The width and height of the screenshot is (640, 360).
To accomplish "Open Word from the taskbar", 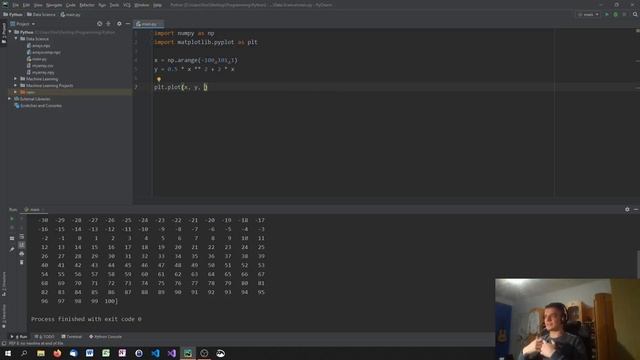I will click(89, 353).
